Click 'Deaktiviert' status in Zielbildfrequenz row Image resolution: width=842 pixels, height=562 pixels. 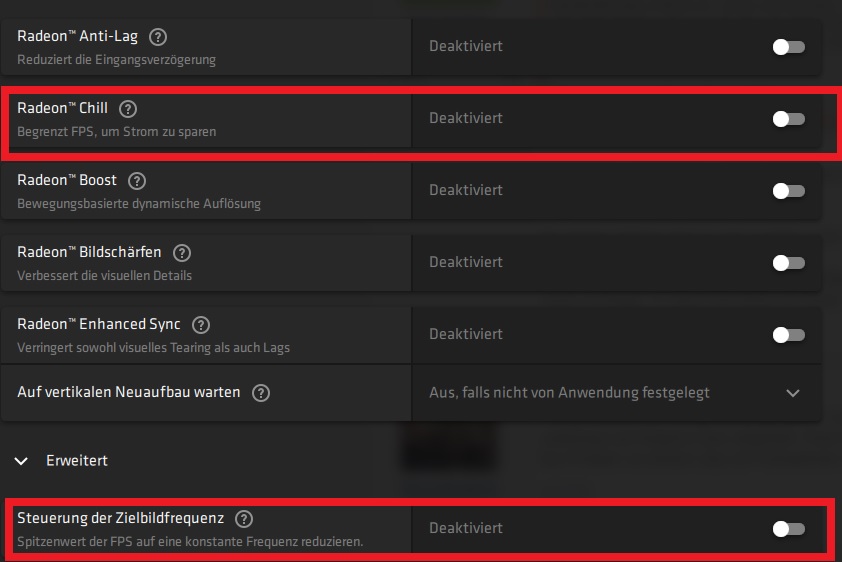pyautogui.click(x=466, y=528)
